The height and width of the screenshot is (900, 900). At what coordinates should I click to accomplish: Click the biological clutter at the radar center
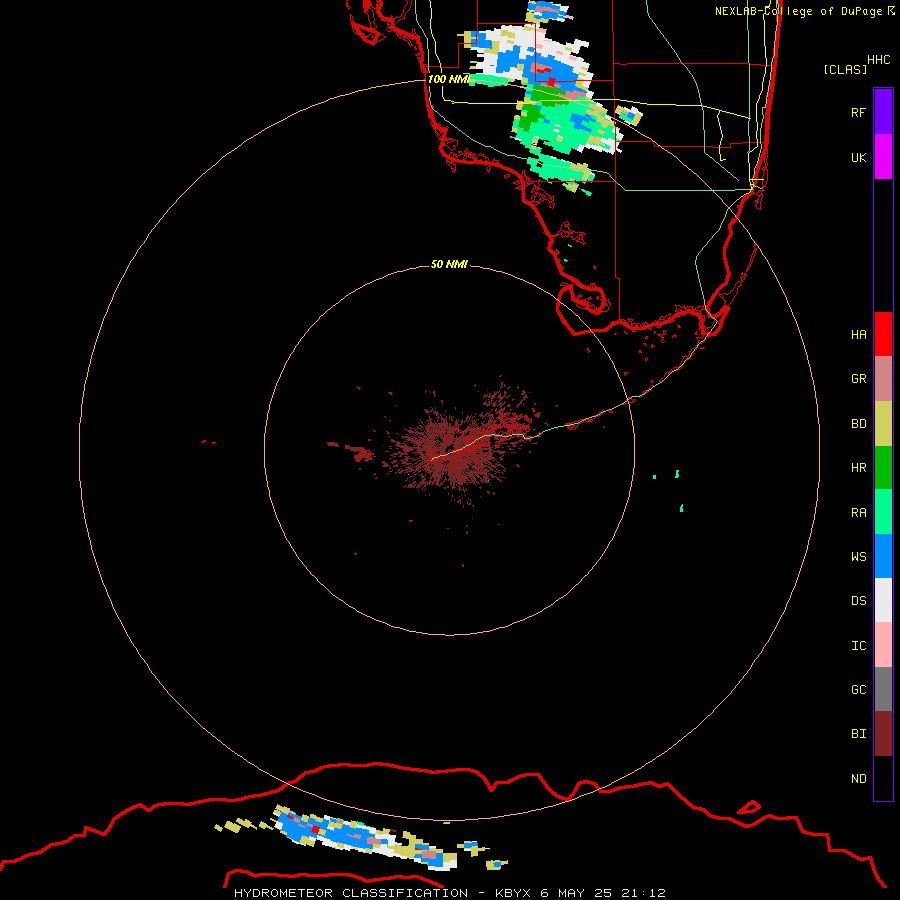(455, 449)
